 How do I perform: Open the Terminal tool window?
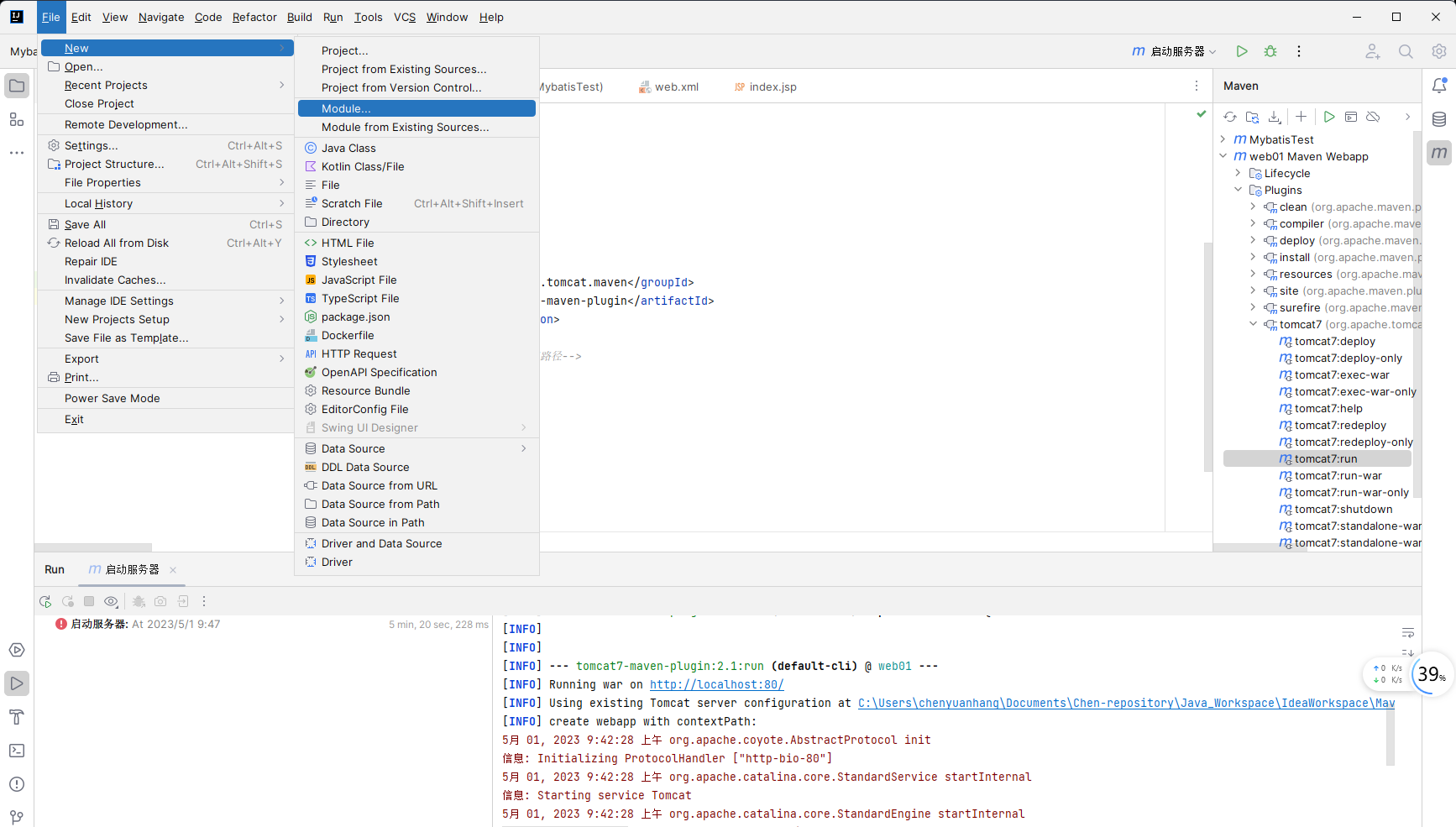point(17,751)
